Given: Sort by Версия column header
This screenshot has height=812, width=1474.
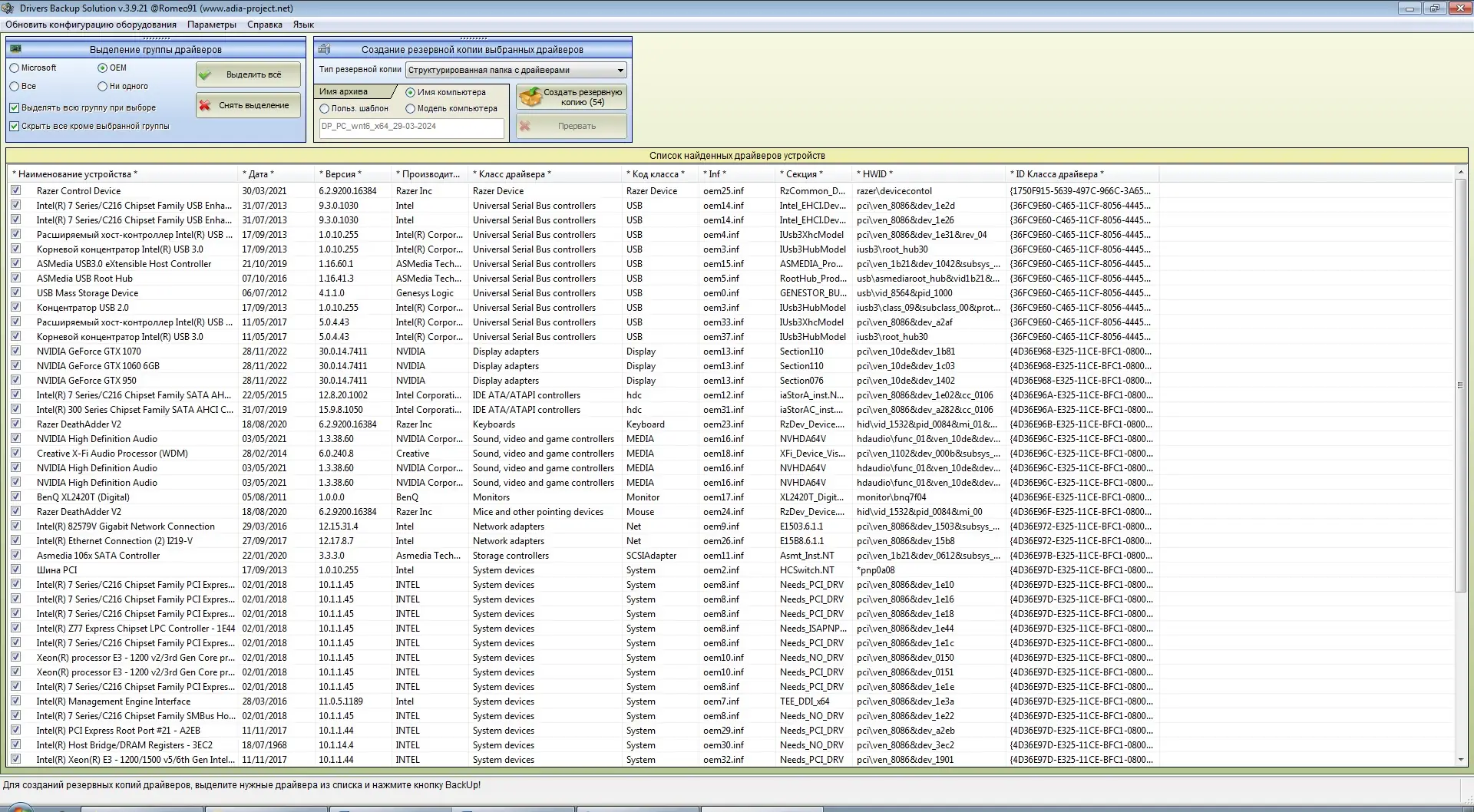Looking at the screenshot, I should click(353, 174).
